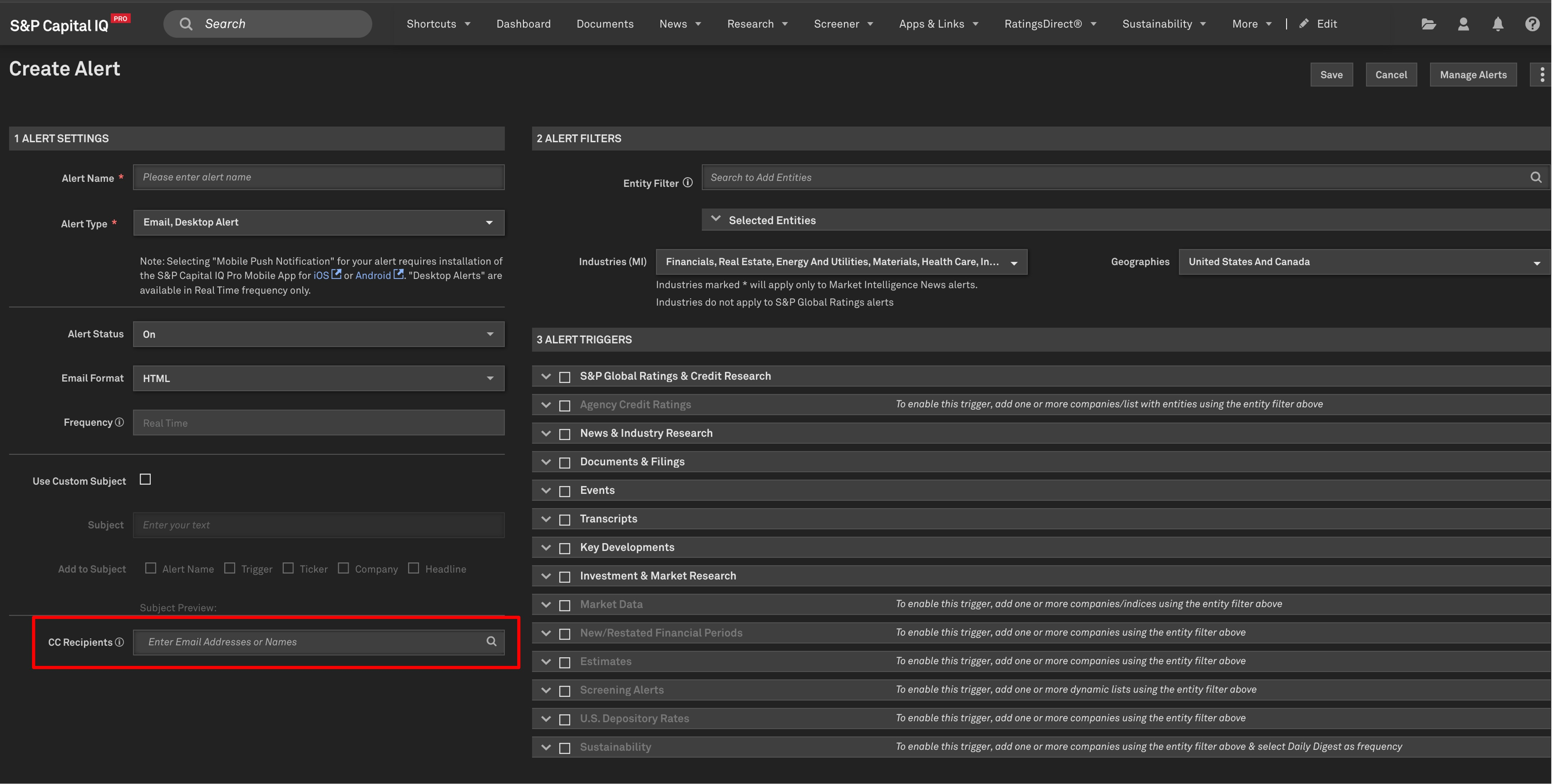Open the Shortcuts menu

click(439, 24)
